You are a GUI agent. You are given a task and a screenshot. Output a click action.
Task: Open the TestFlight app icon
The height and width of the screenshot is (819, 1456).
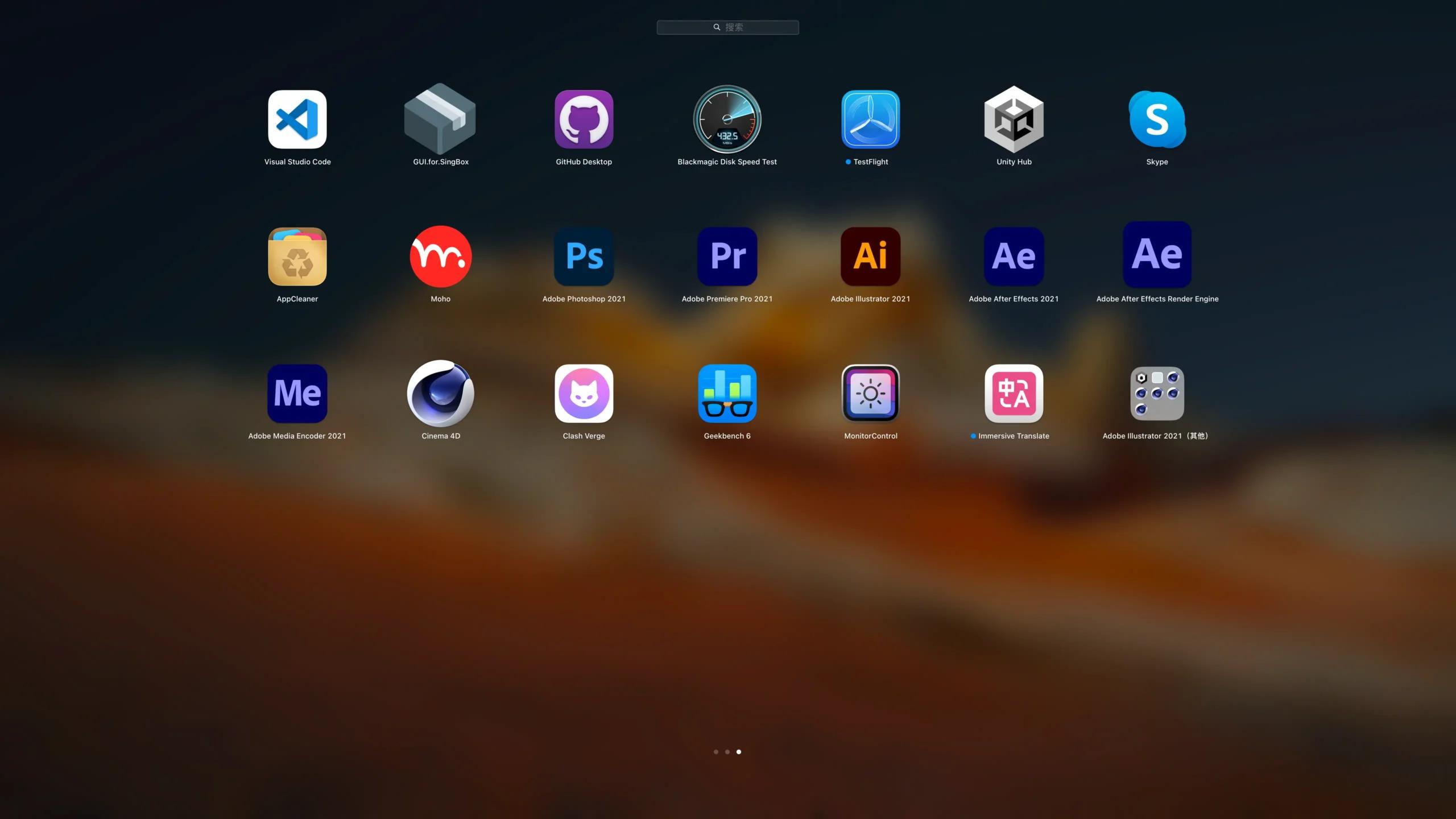tap(871, 119)
